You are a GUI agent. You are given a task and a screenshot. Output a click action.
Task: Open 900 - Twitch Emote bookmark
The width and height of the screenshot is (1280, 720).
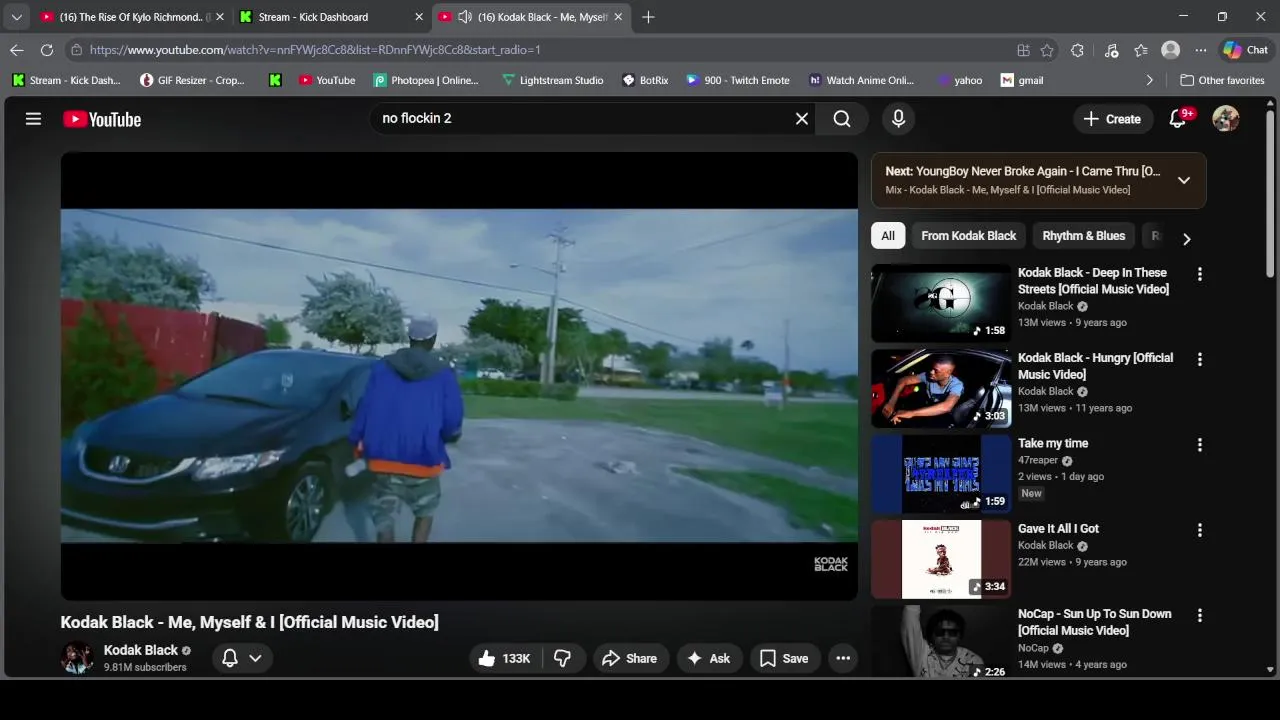738,80
